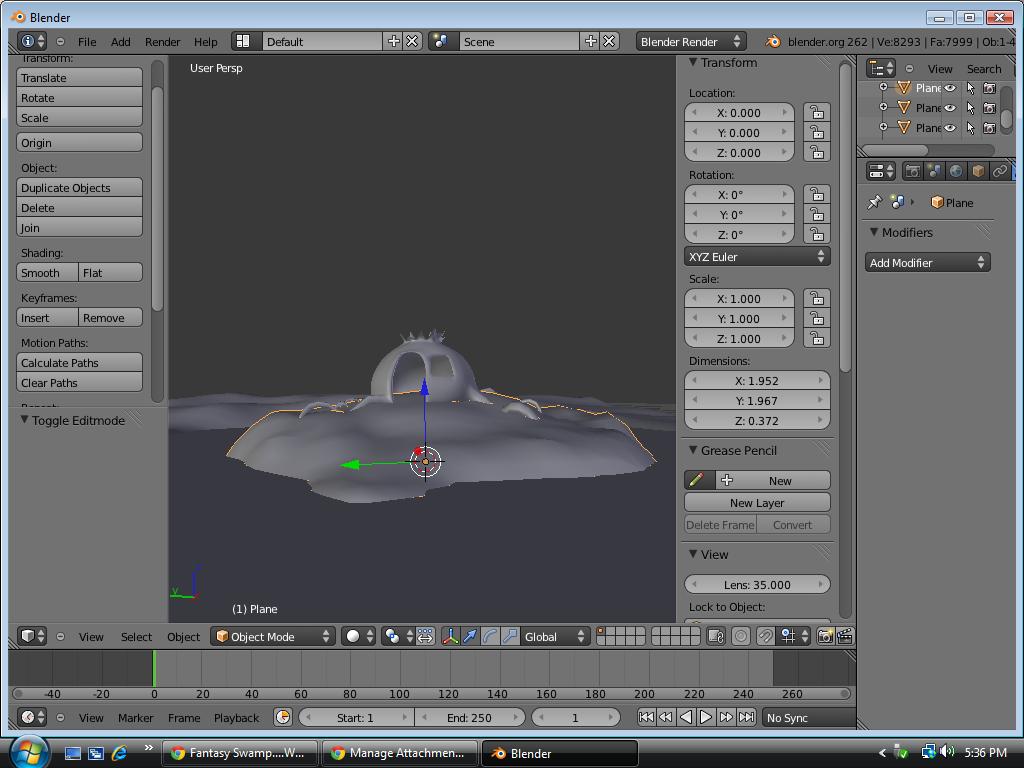Enable the translate manipulator arrow
This screenshot has height=768, width=1024.
coord(470,636)
